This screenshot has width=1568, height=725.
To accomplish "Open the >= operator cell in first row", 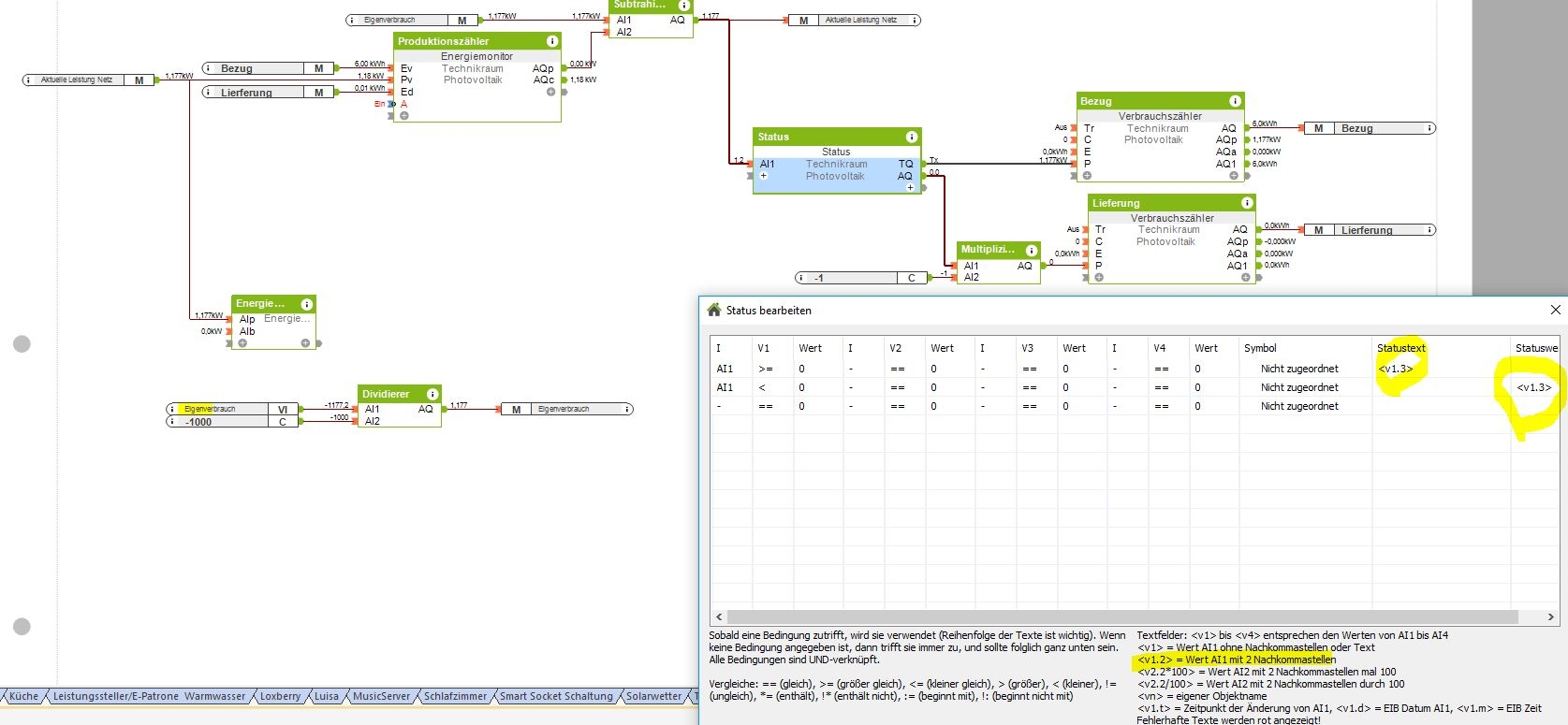I will pos(766,369).
